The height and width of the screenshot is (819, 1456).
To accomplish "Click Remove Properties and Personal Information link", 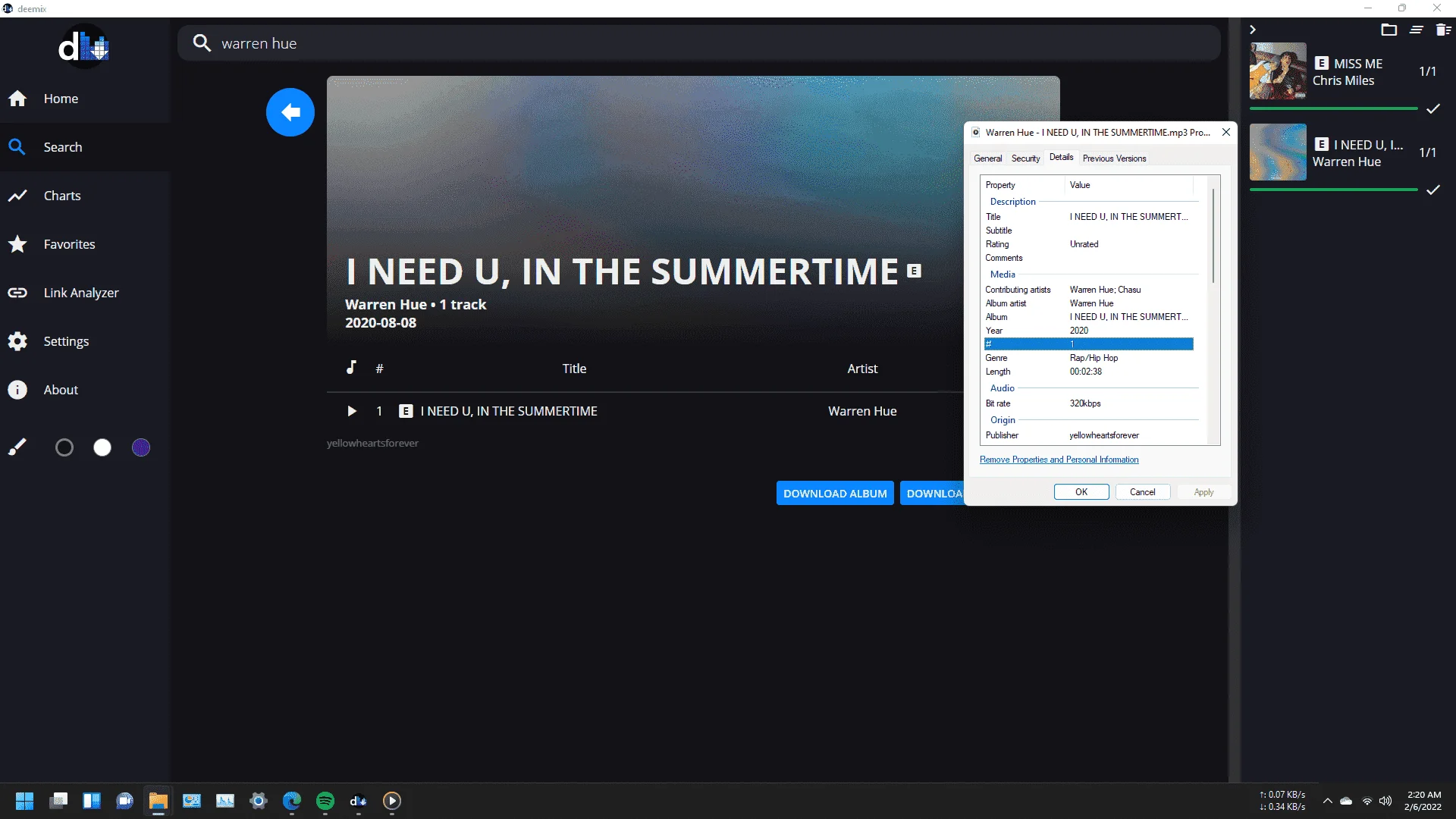I will coord(1059,460).
